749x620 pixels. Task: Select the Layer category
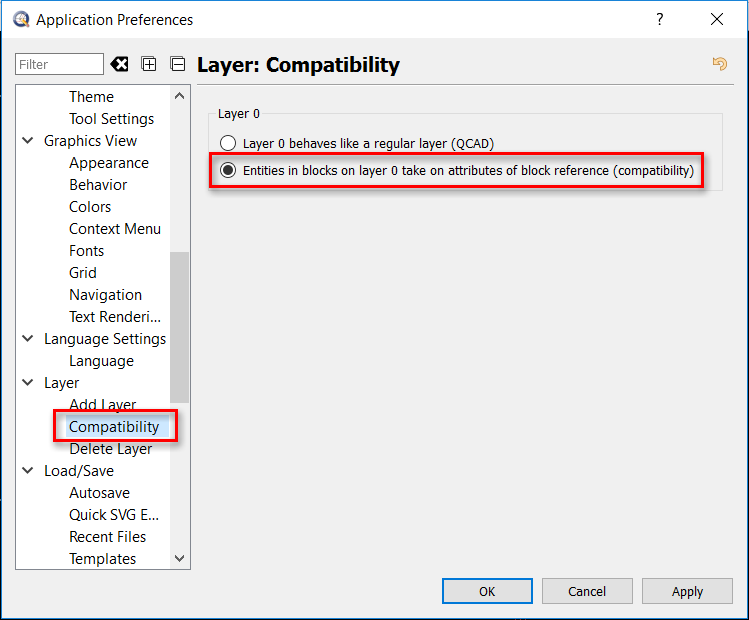(x=62, y=383)
